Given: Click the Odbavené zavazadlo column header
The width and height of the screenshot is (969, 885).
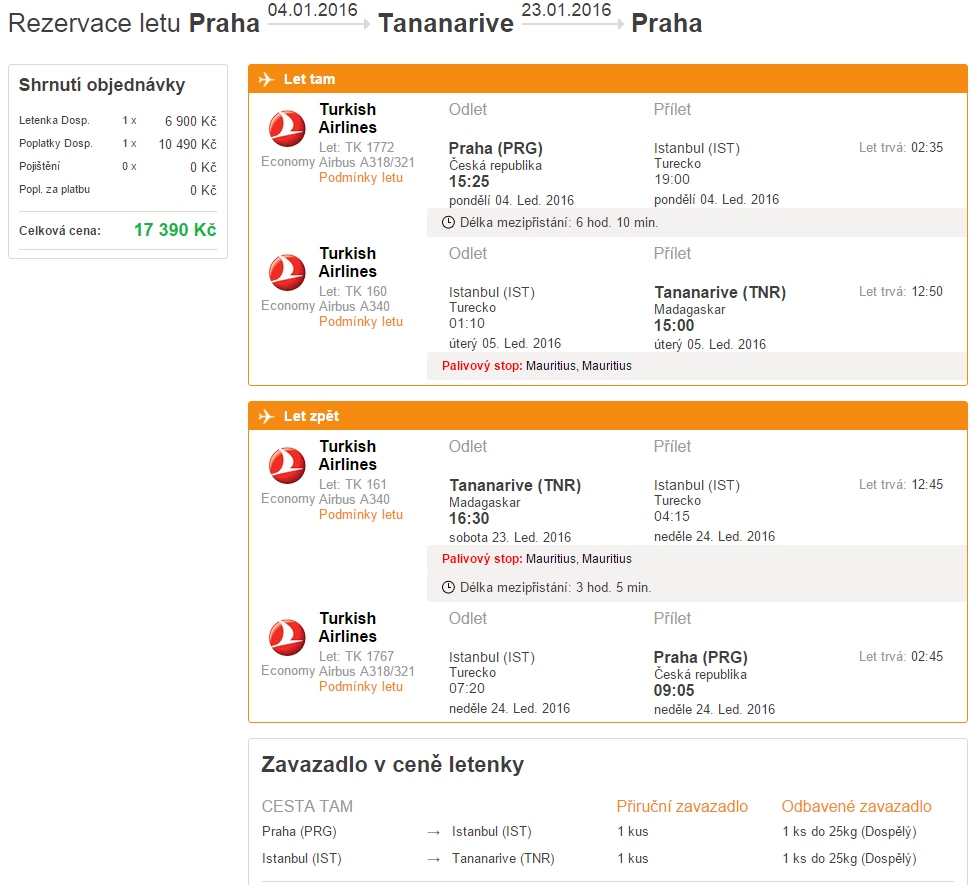Looking at the screenshot, I should click(x=857, y=807).
